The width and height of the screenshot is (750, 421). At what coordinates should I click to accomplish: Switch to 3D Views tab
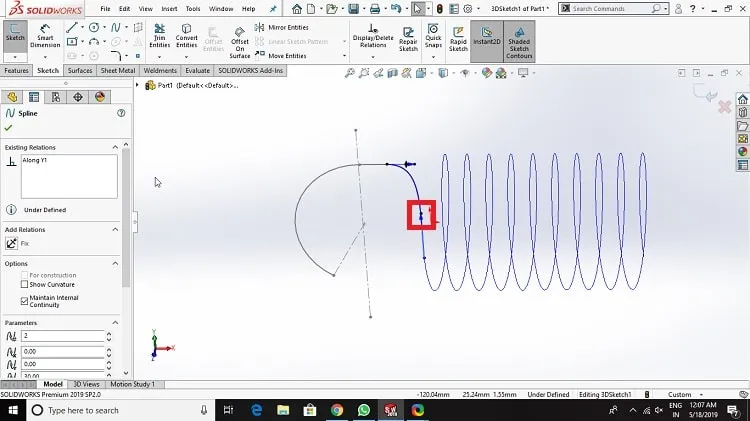click(x=86, y=384)
